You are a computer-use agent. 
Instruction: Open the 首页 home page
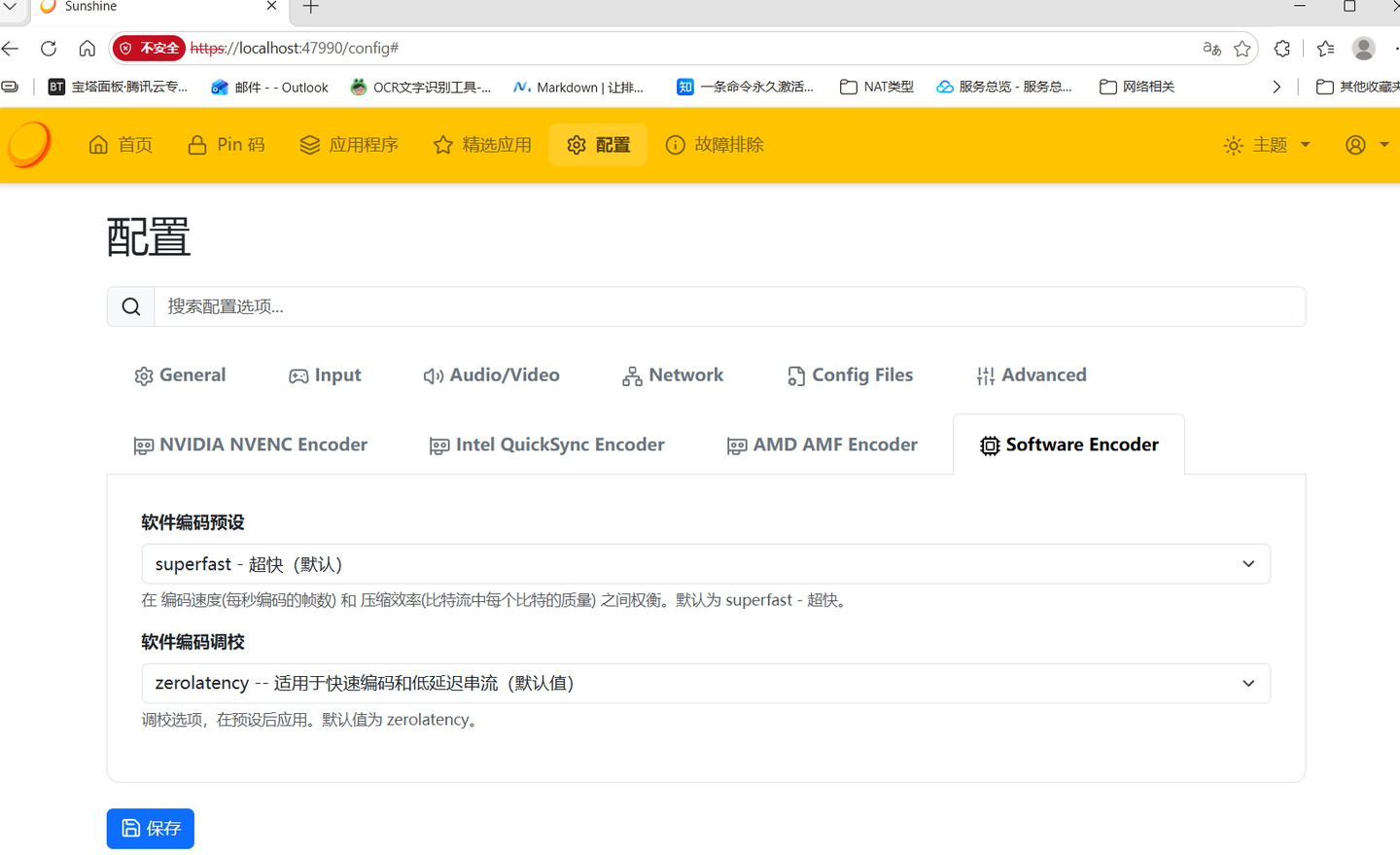(x=121, y=145)
